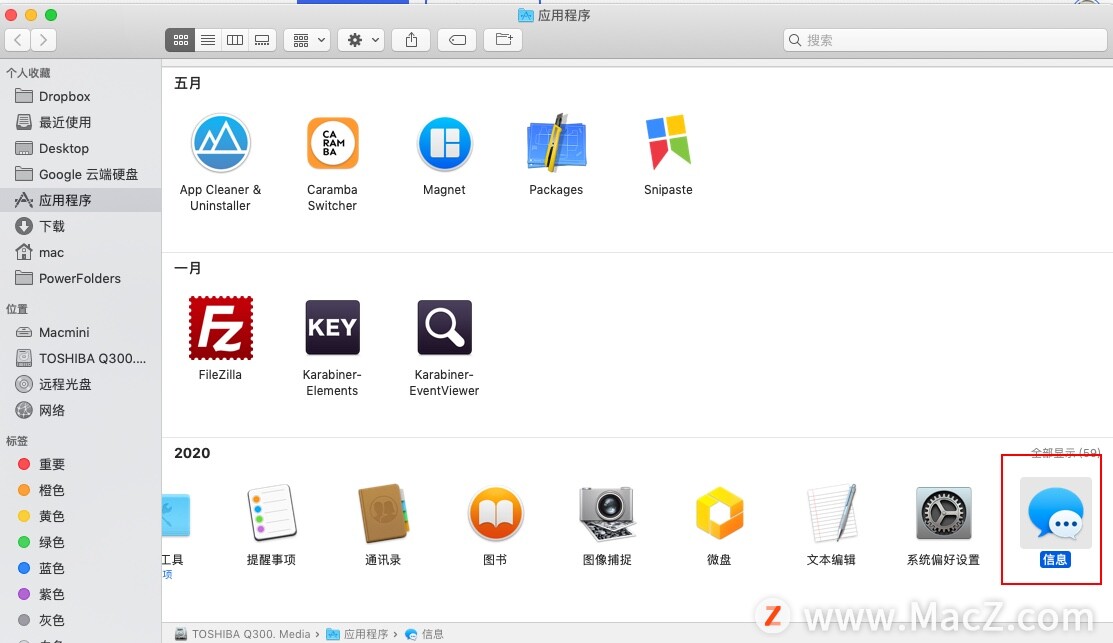Click 应用程序 in the path bar
The height and width of the screenshot is (643, 1113).
pos(358,634)
